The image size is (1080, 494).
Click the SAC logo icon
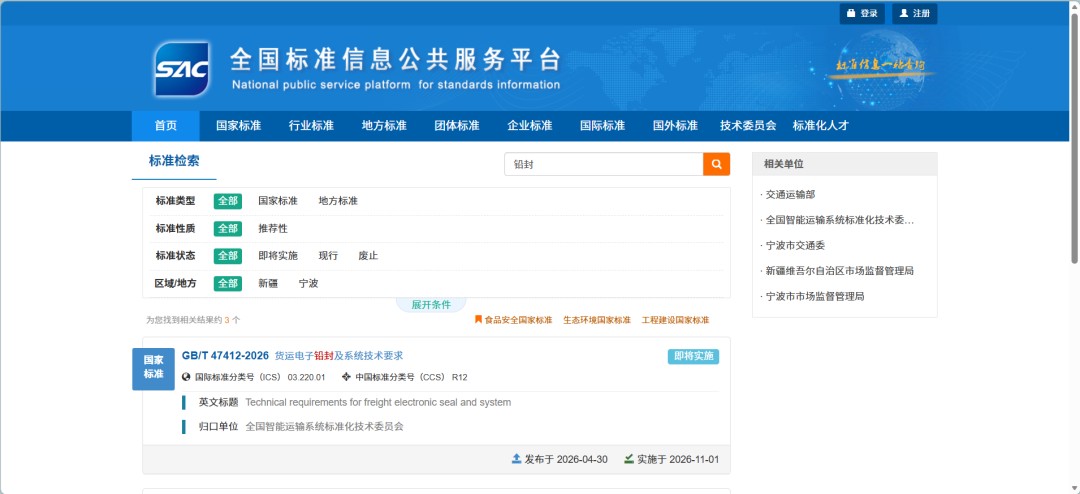[182, 69]
